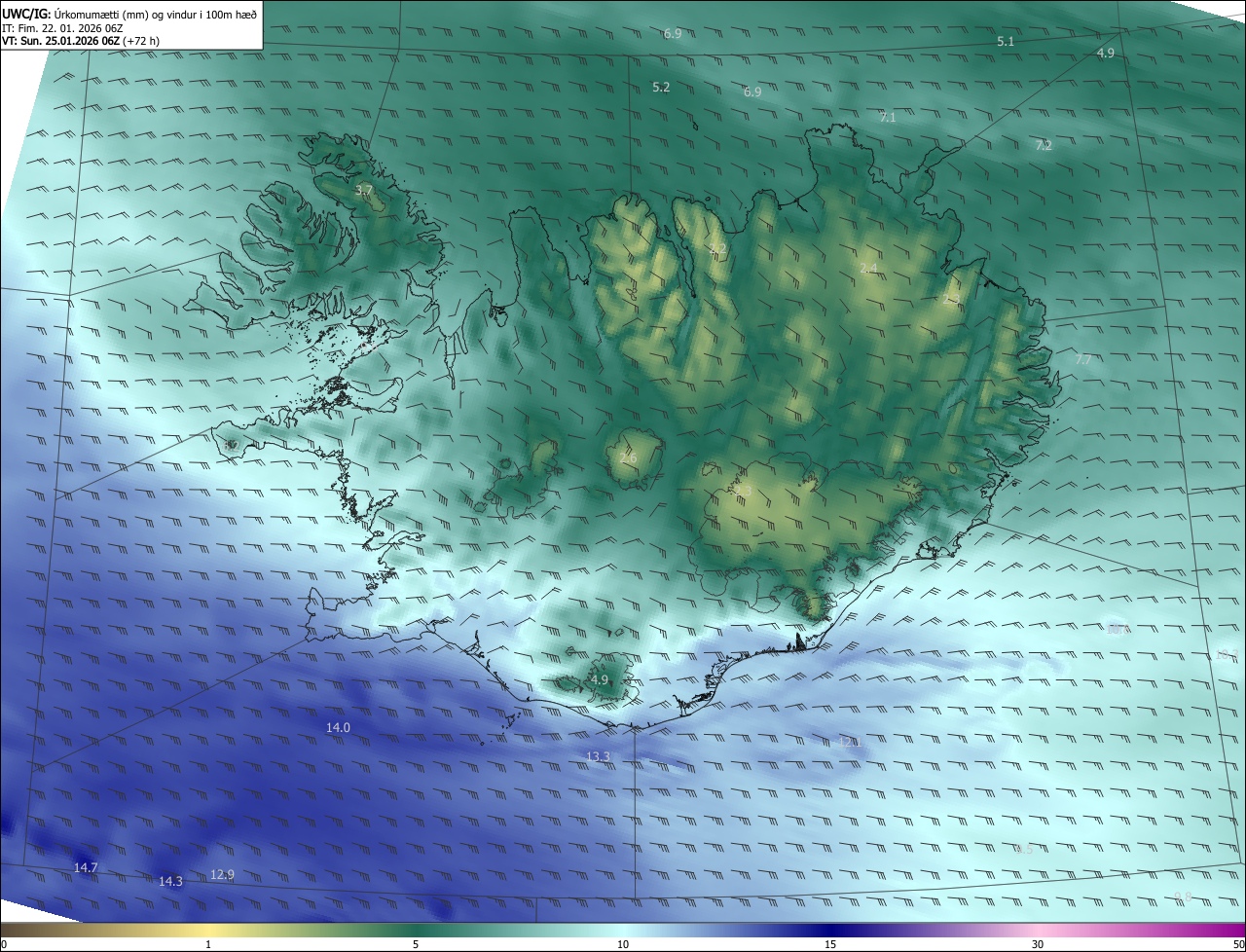The width and height of the screenshot is (1246, 952).
Task: Click the 7.7 value label off the east coast
Action: pos(1083,360)
